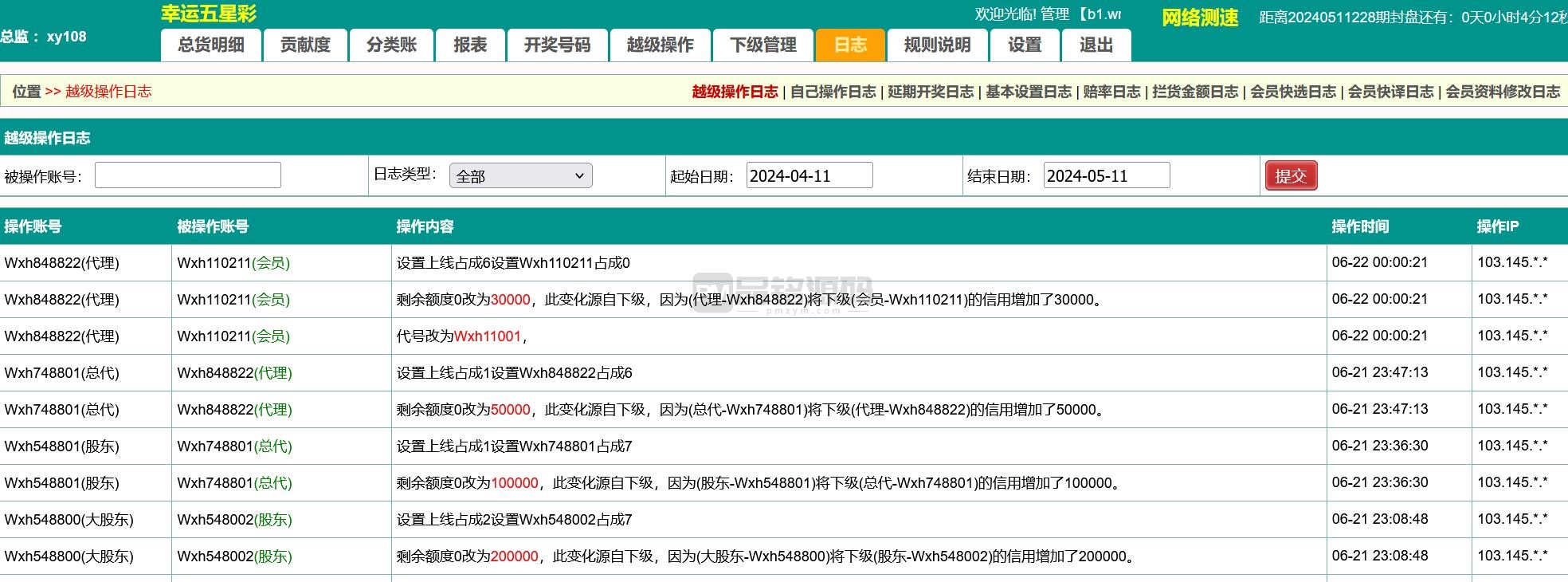This screenshot has width=1568, height=582.
Task: Open the 自己操作日志 link
Action: (833, 92)
